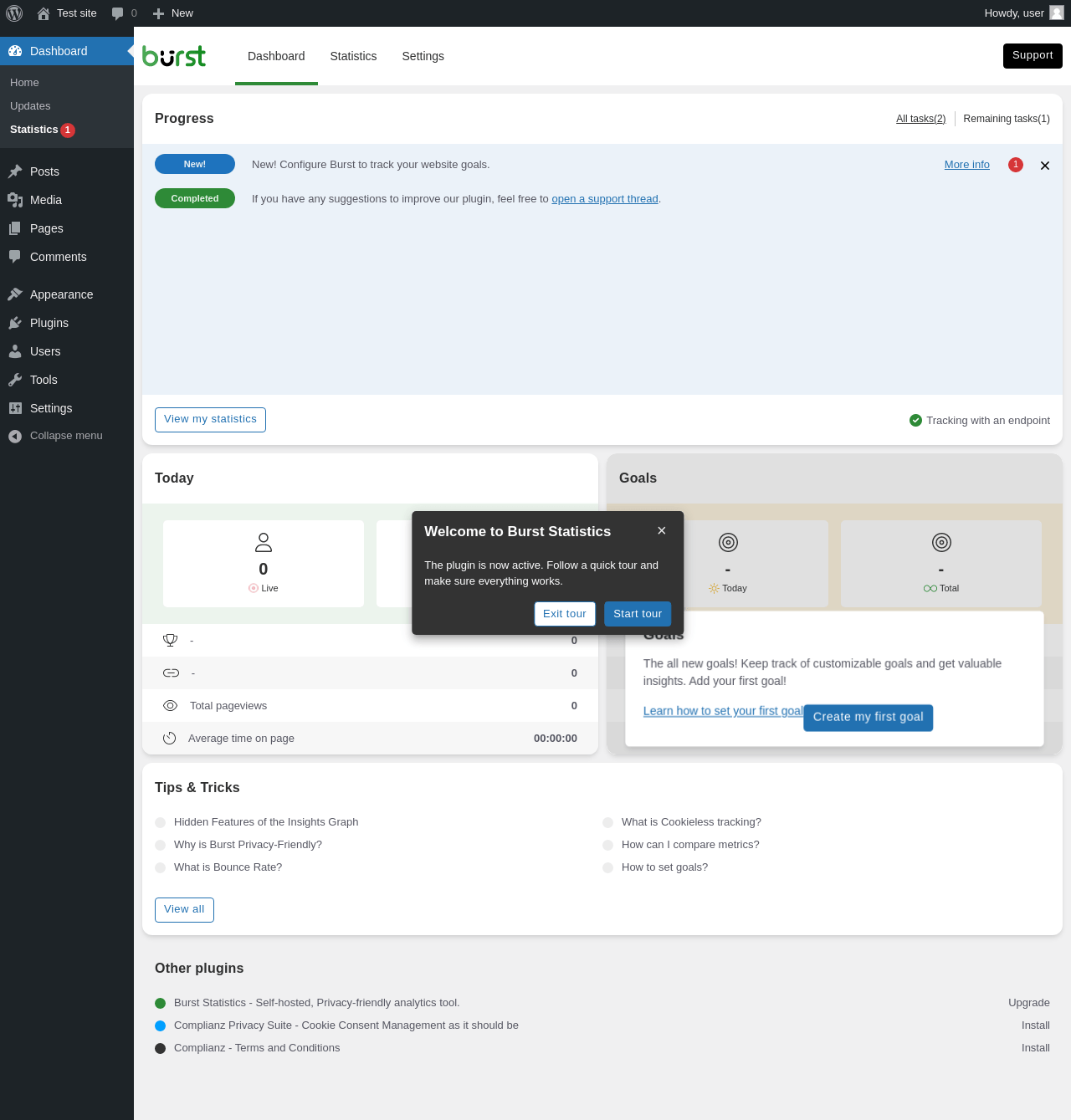This screenshot has width=1071, height=1120.
Task: Click Howdy, user account menu
Action: [x=1024, y=13]
